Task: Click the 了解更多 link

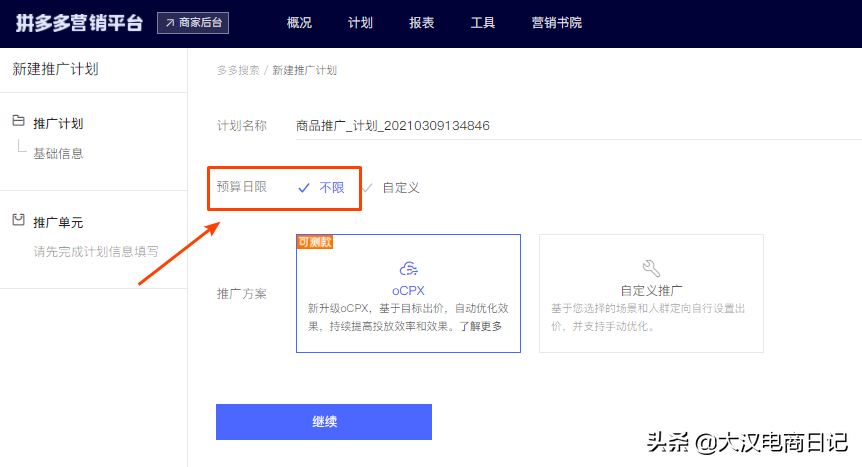Action: [x=481, y=326]
